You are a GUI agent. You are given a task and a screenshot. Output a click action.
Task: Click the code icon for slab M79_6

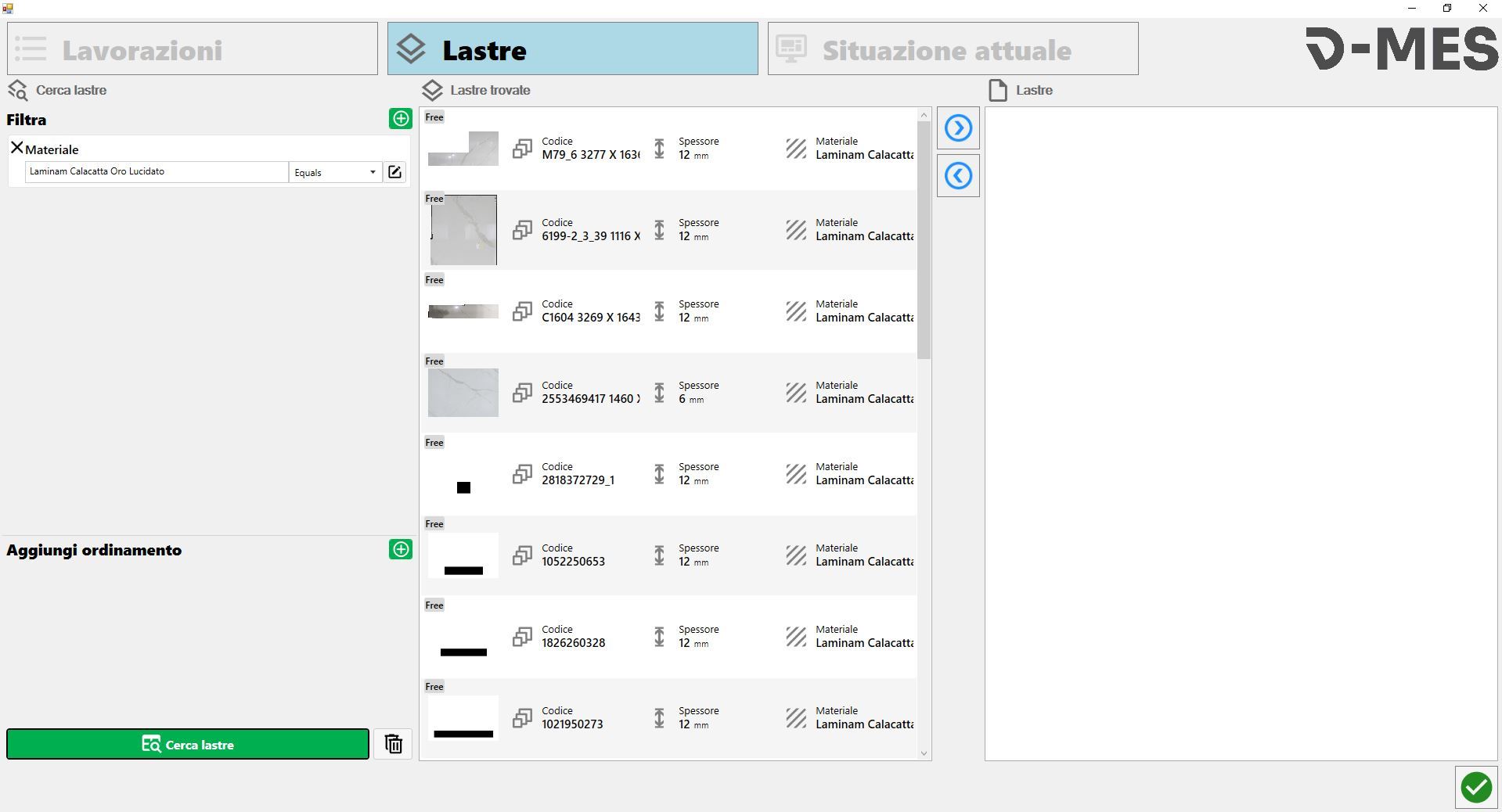(522, 149)
